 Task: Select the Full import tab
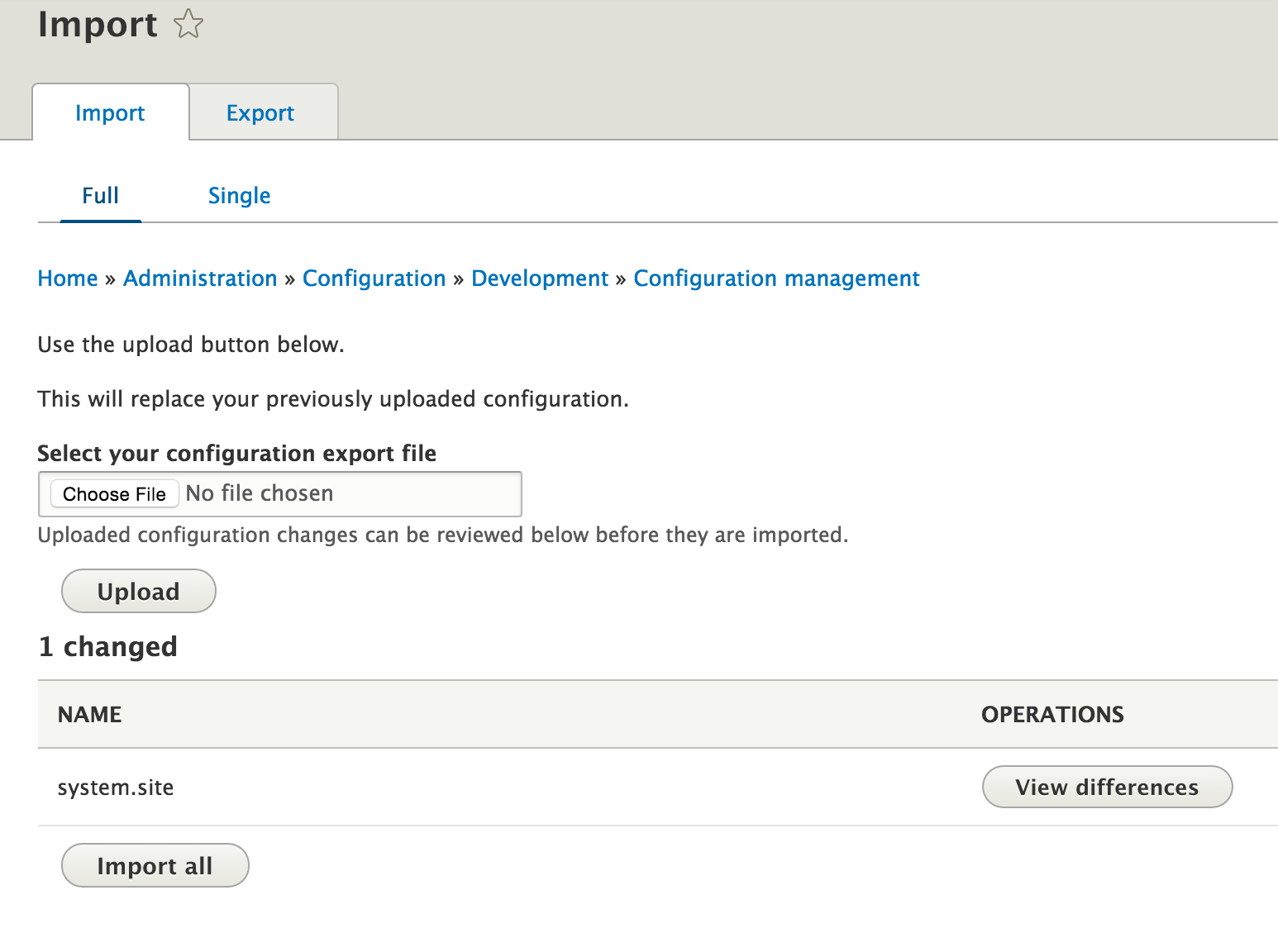point(100,195)
